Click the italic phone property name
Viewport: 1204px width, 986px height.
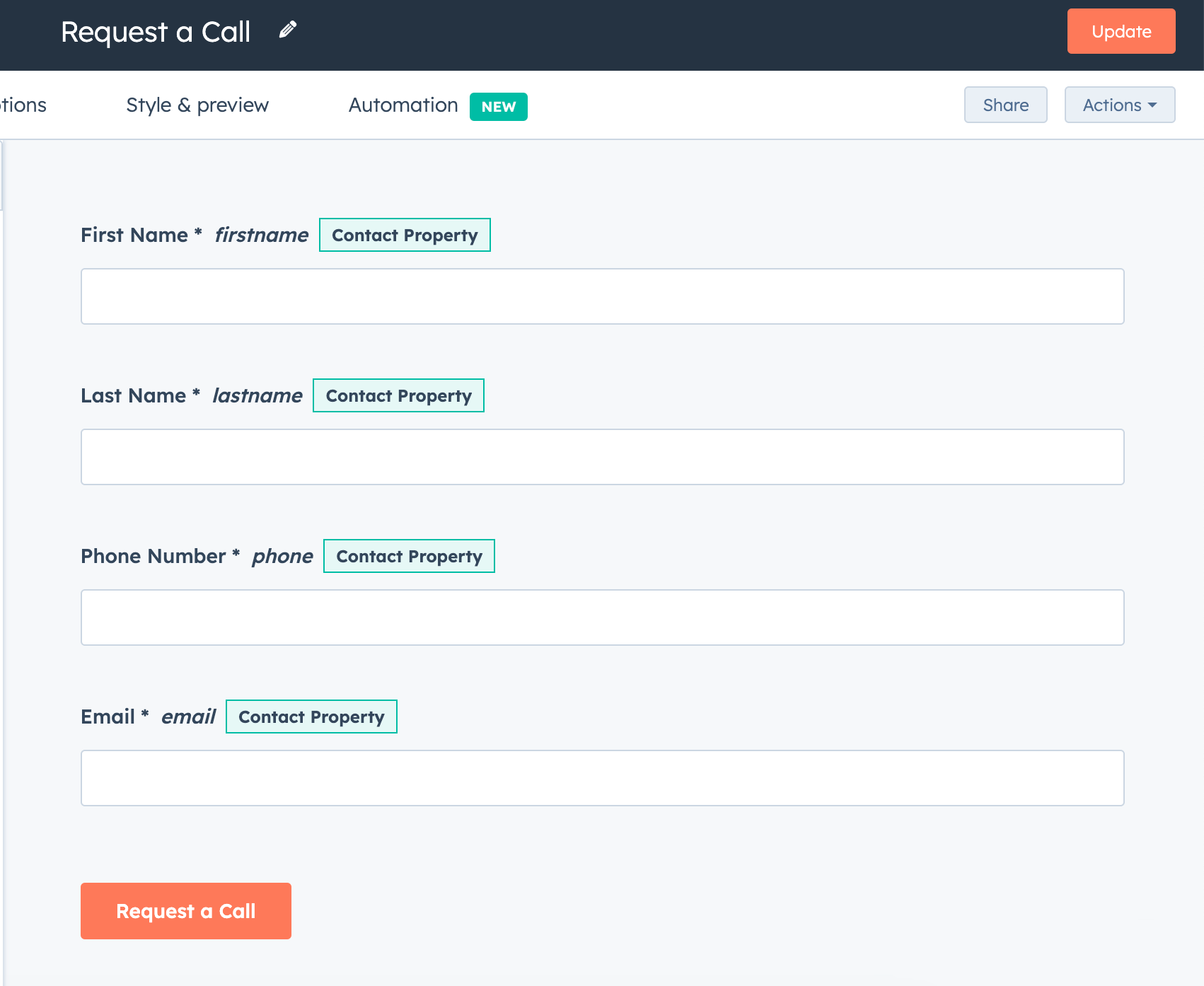pyautogui.click(x=282, y=556)
